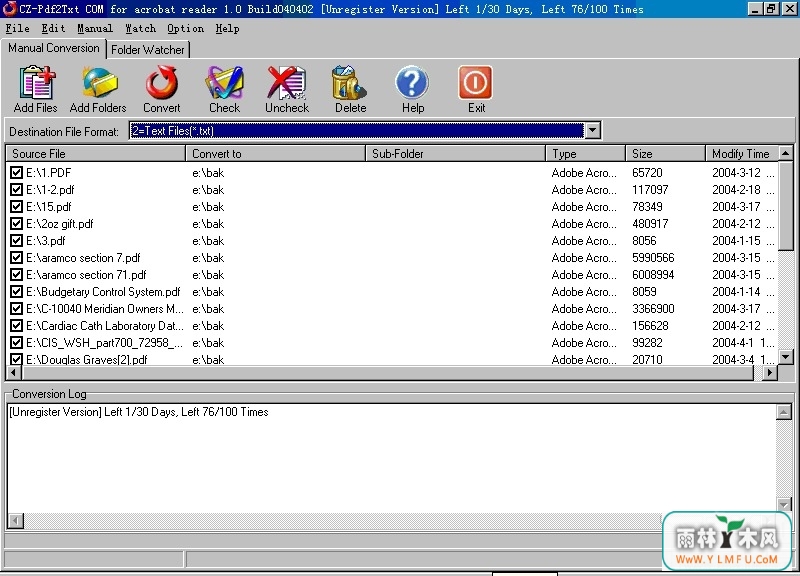Viewport: 800px width, 576px height.
Task: Click the vertical scrollbar thumb of file list
Action: tap(786, 207)
